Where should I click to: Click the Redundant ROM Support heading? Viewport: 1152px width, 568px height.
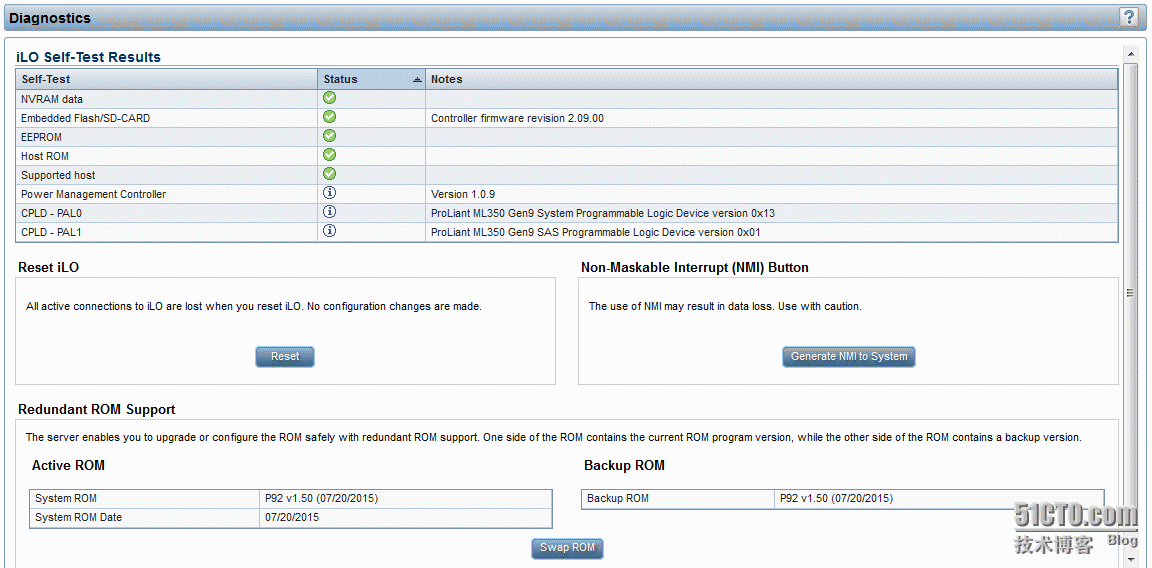coord(96,409)
